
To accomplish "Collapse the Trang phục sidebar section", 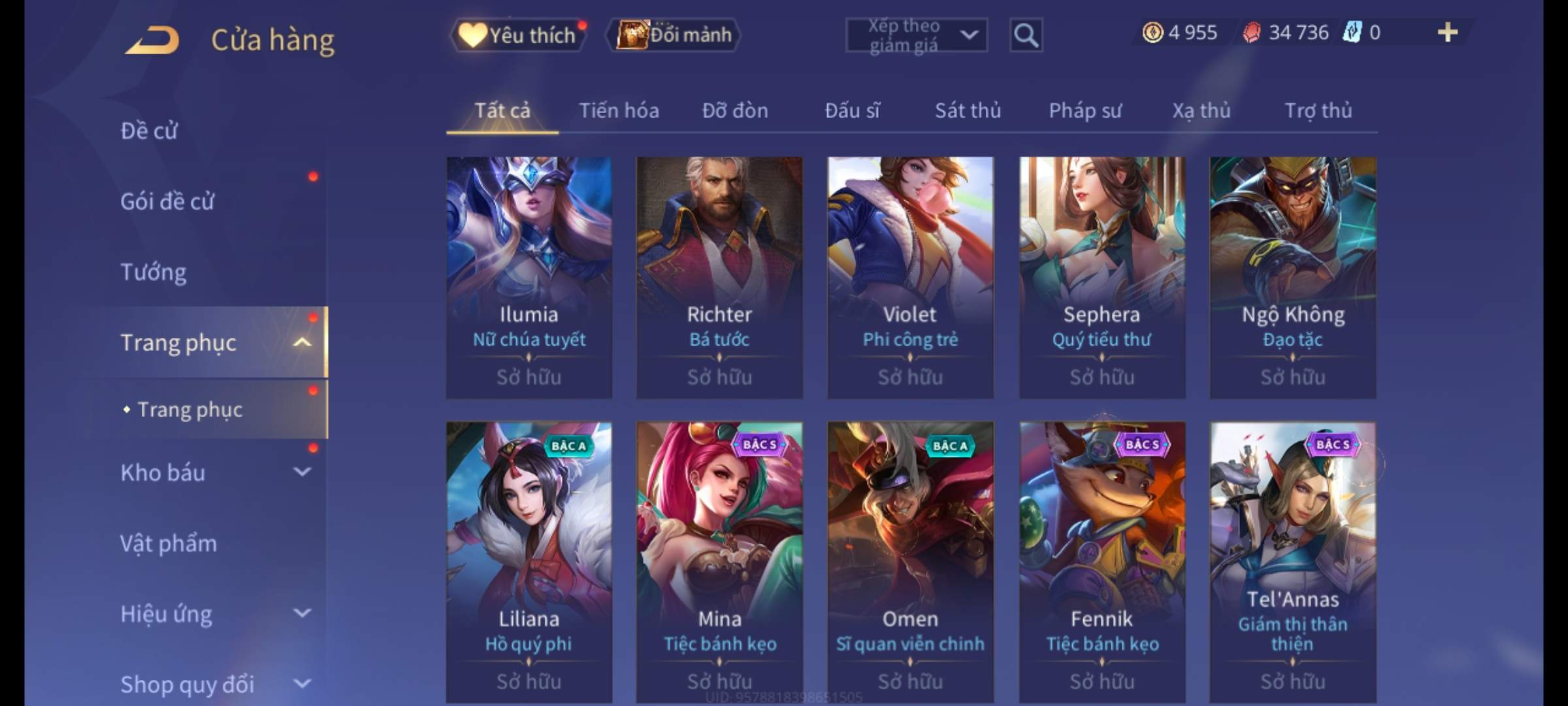I will tap(302, 343).
